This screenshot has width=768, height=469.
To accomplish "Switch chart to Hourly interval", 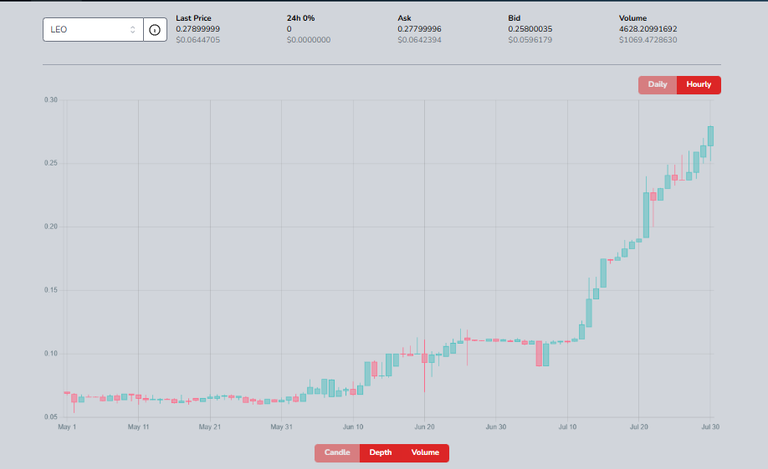I will [698, 85].
